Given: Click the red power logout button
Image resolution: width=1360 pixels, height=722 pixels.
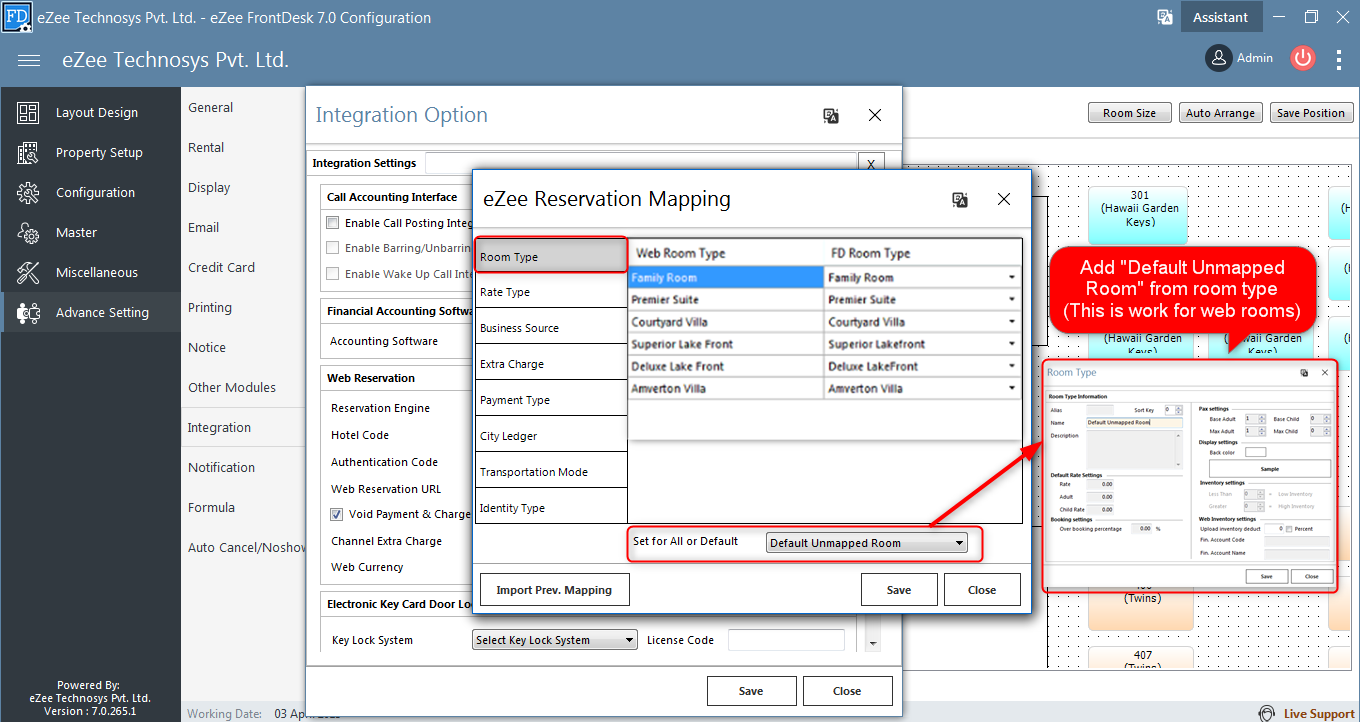Looking at the screenshot, I should pos(1302,58).
